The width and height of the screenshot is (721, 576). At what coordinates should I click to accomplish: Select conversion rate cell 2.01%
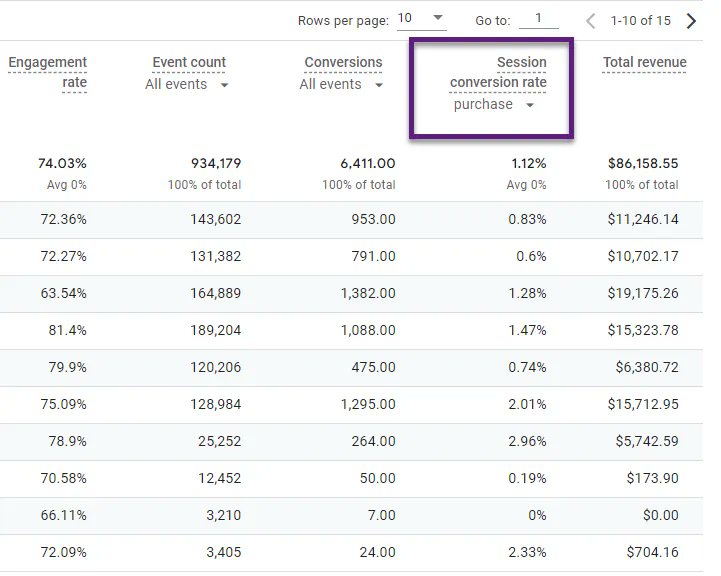point(527,404)
